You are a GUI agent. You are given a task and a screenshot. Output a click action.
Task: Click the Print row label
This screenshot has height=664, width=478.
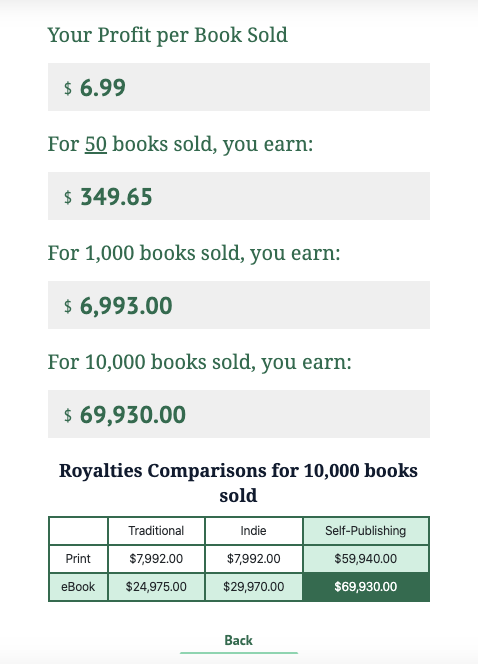pos(78,559)
